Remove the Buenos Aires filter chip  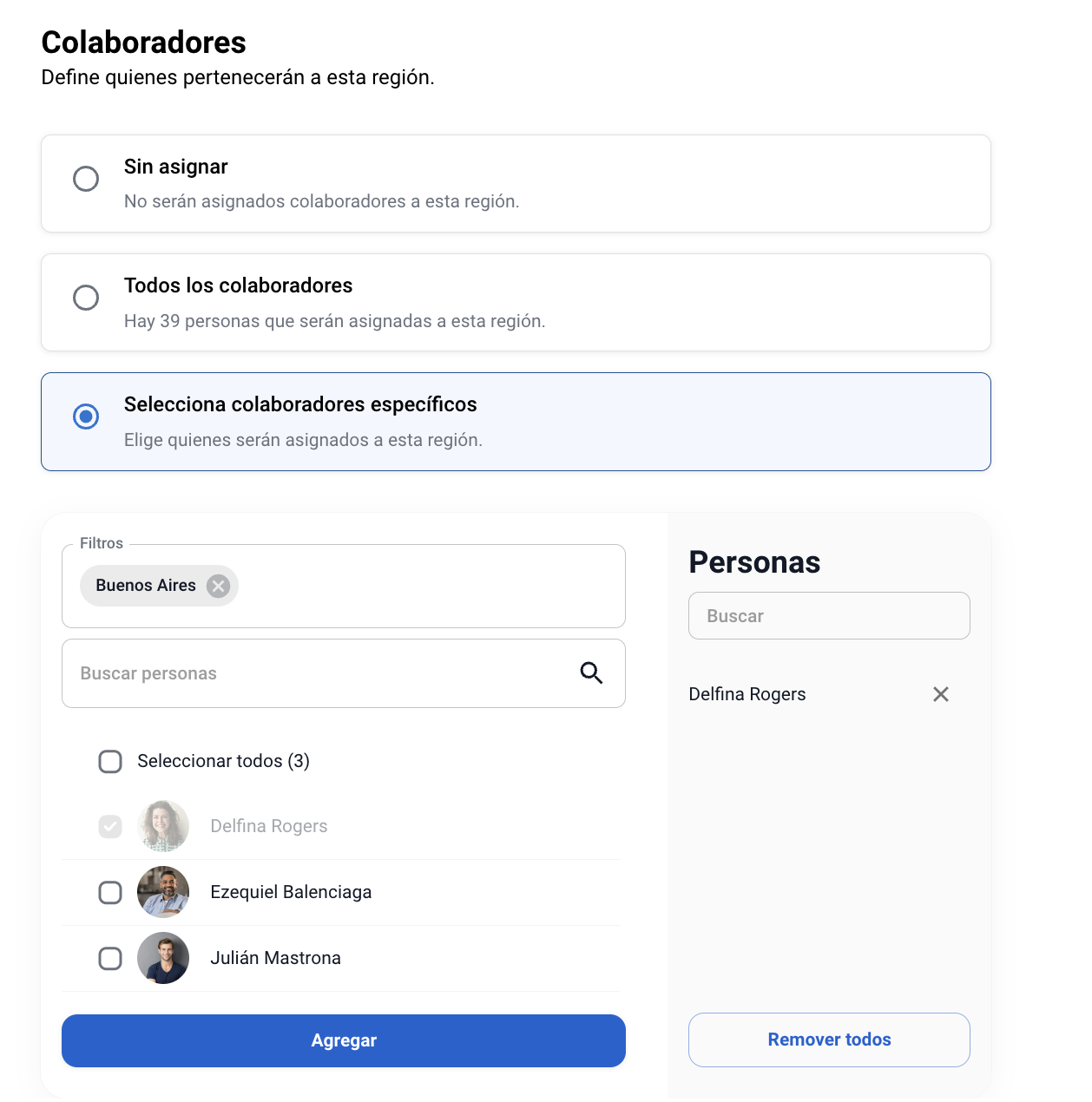click(219, 586)
